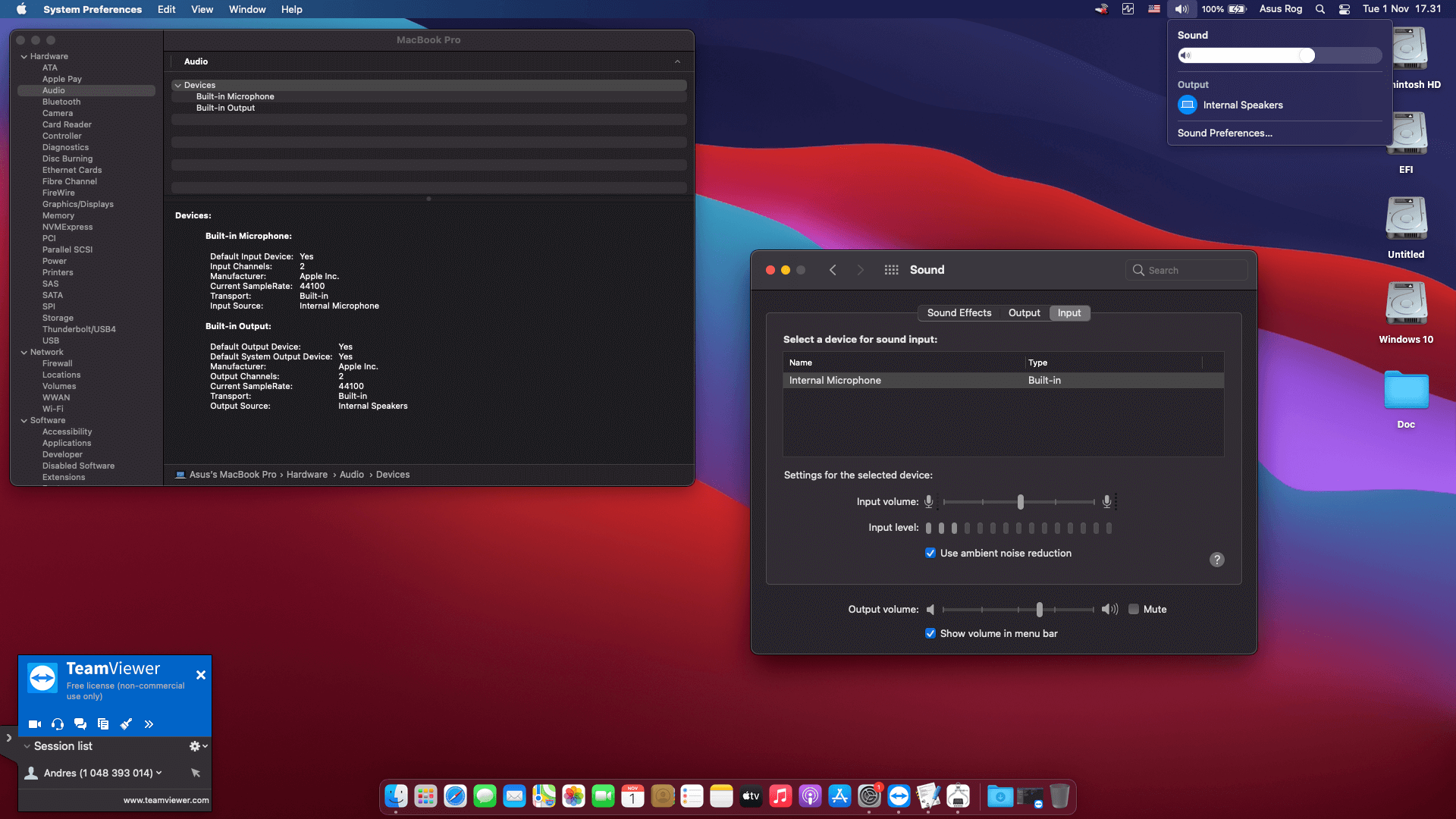Open TeamViewer gear settings dropdown
Screen dimensions: 1456x819
pos(197,746)
